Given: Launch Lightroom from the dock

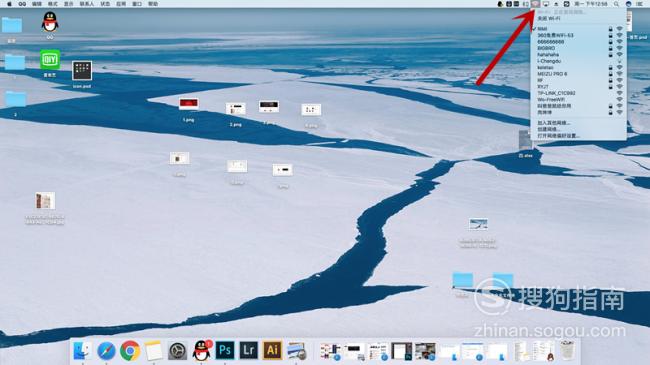Looking at the screenshot, I should (x=248, y=350).
